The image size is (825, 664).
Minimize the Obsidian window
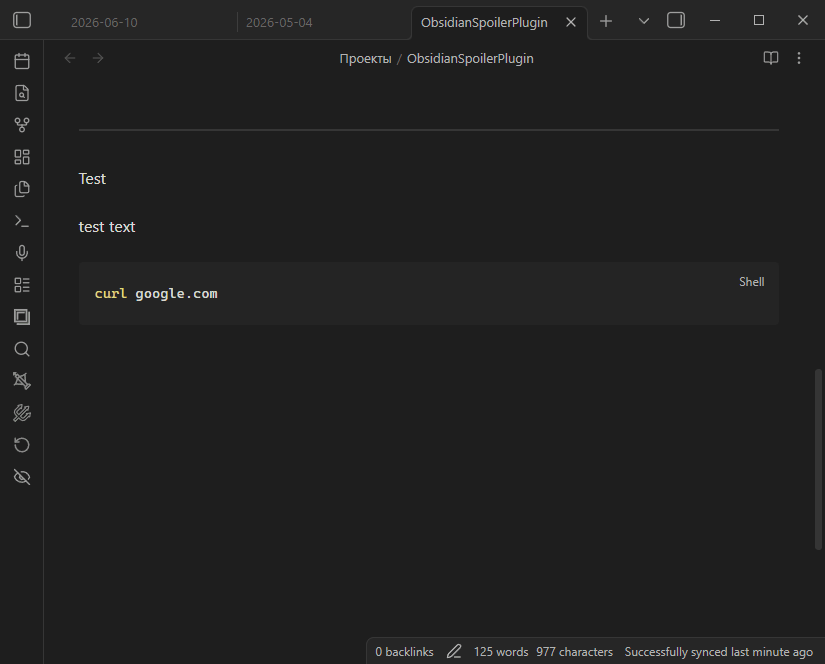[715, 21]
